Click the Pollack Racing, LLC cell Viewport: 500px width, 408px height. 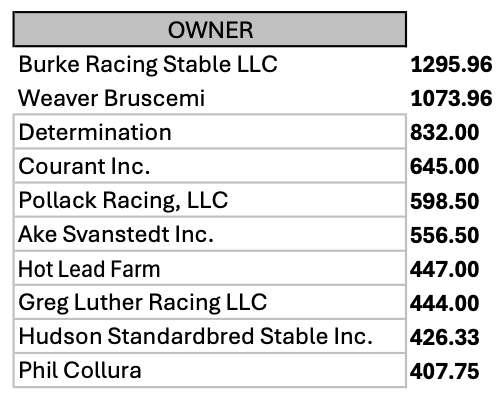(x=210, y=200)
